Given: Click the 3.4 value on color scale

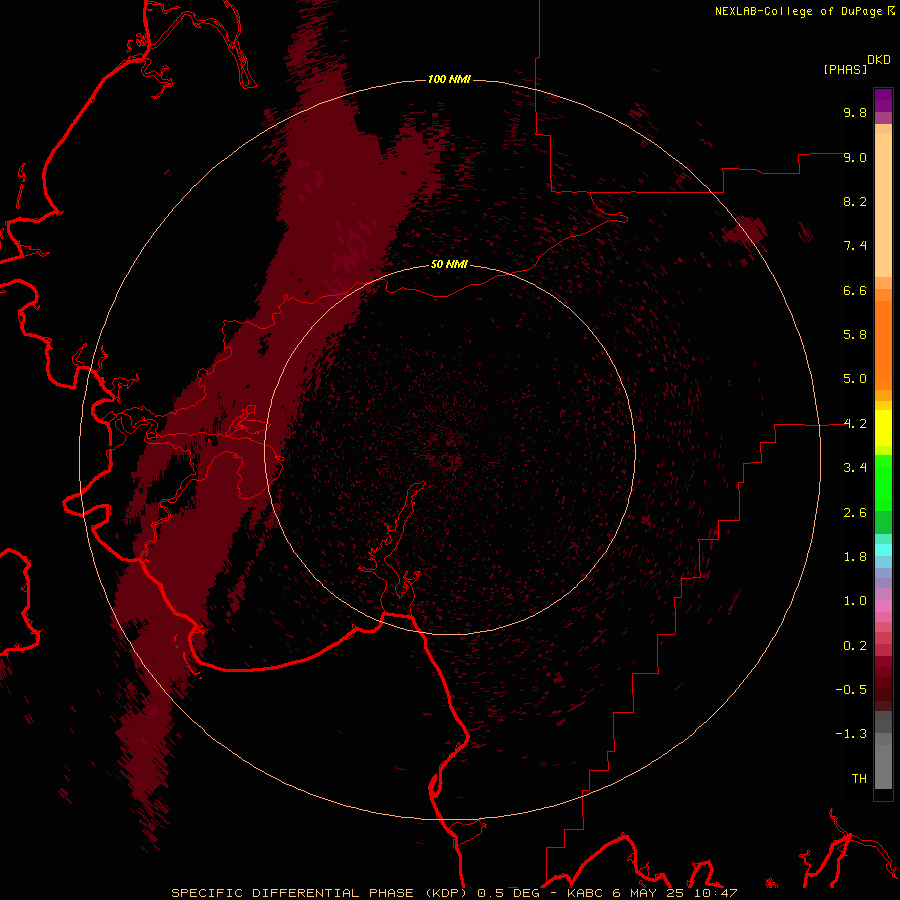Looking at the screenshot, I should (x=855, y=468).
